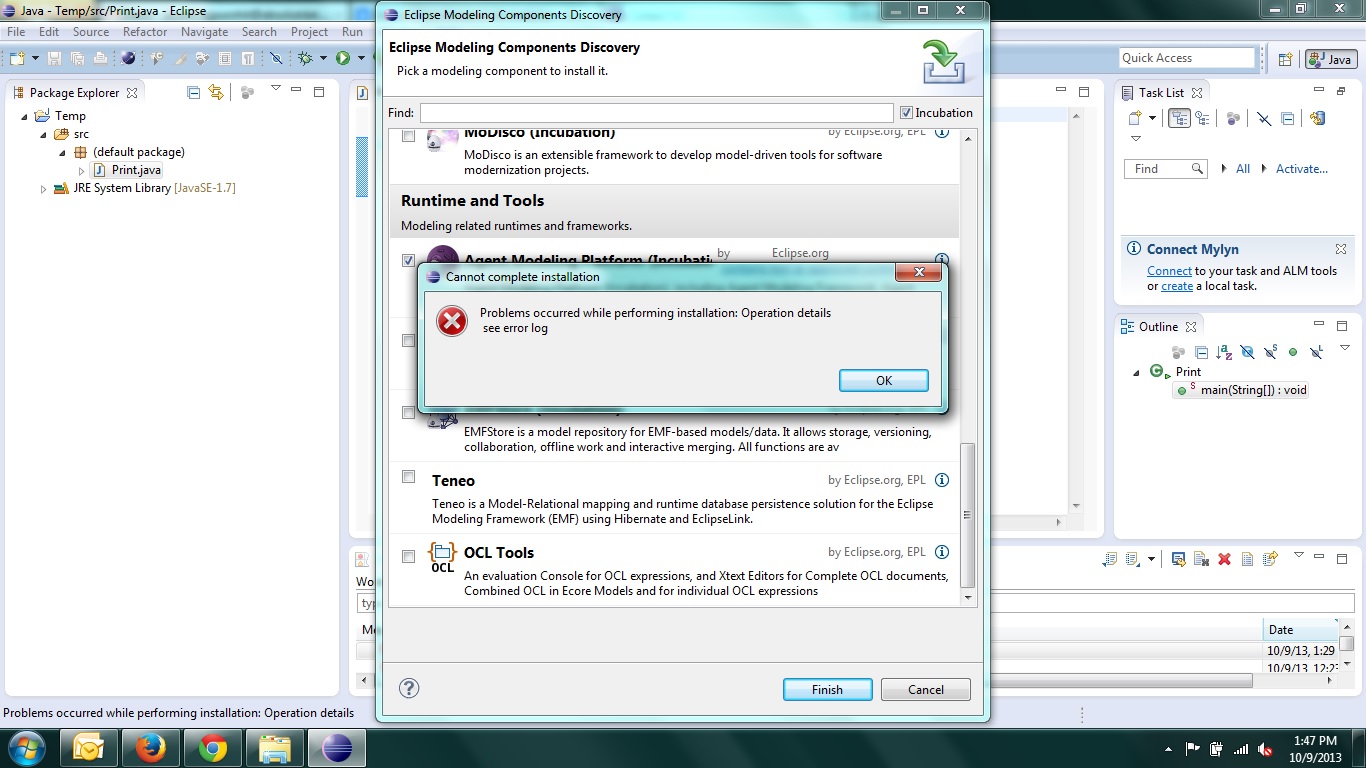Screen dimensions: 1366x768
Task: Show info for the MoDisco component
Action: pyautogui.click(x=941, y=132)
